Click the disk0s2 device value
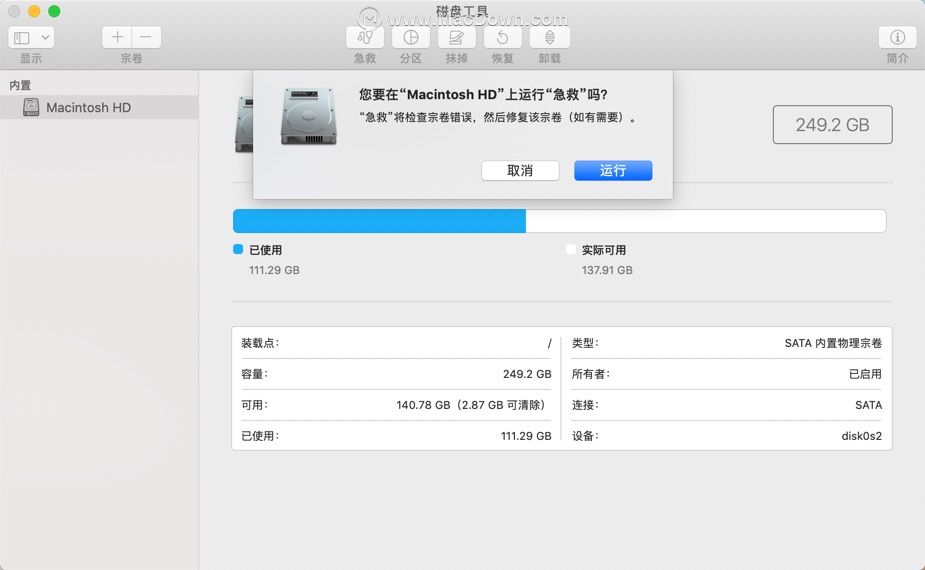This screenshot has width=925, height=570. [861, 436]
